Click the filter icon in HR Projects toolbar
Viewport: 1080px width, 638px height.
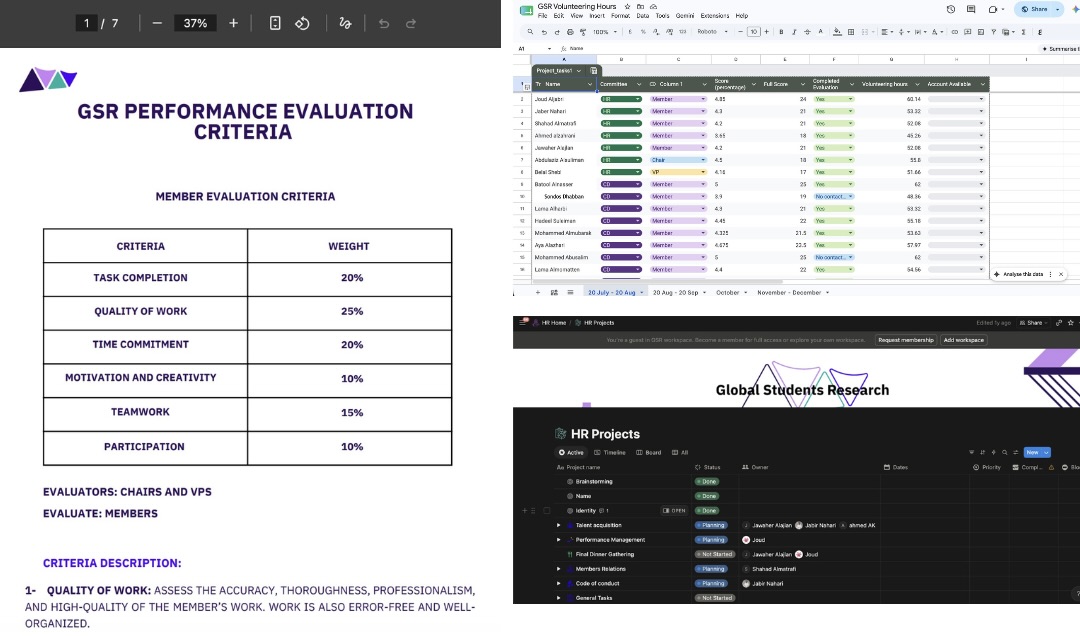pos(972,453)
